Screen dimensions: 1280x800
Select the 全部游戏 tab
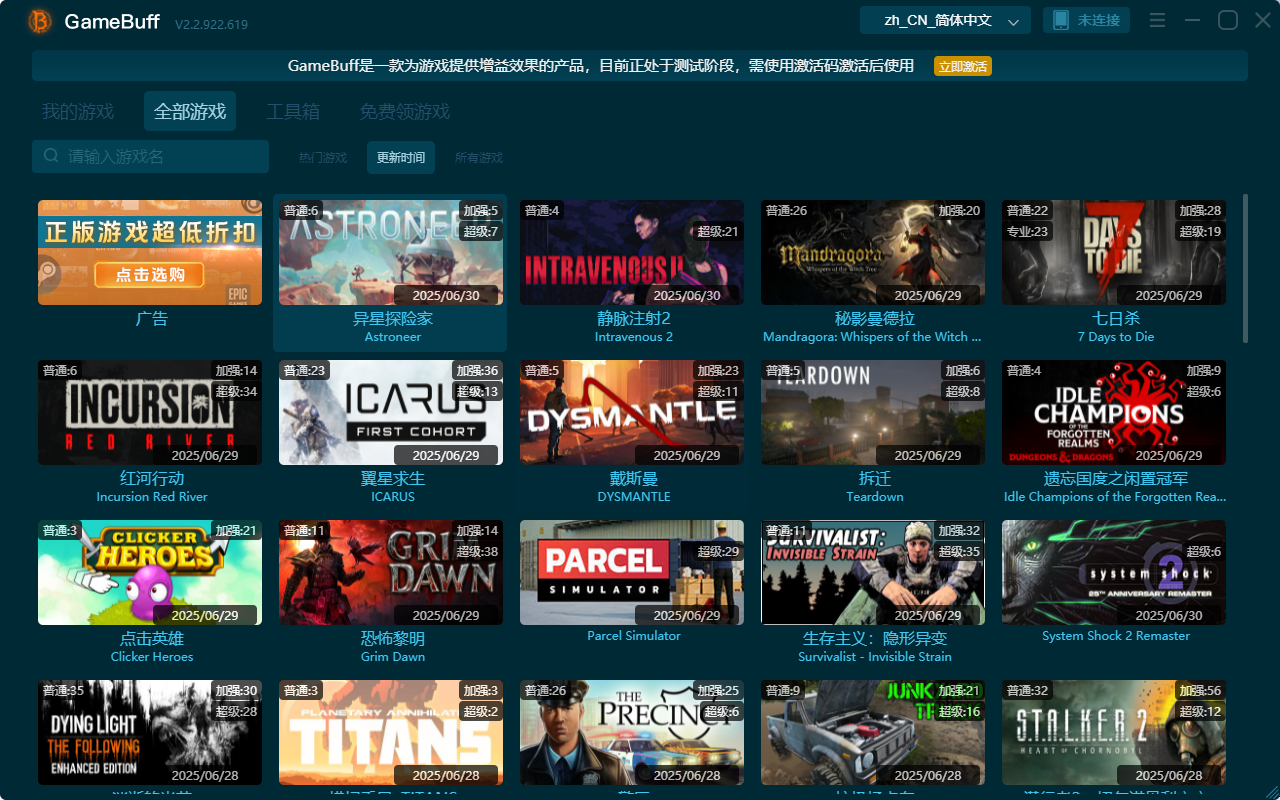coord(190,112)
